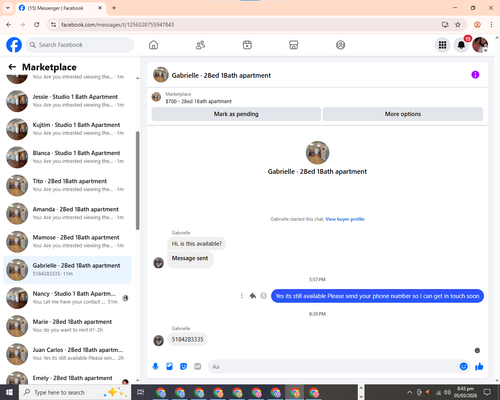Open the Marketplace store icon in top navigation

[294, 45]
